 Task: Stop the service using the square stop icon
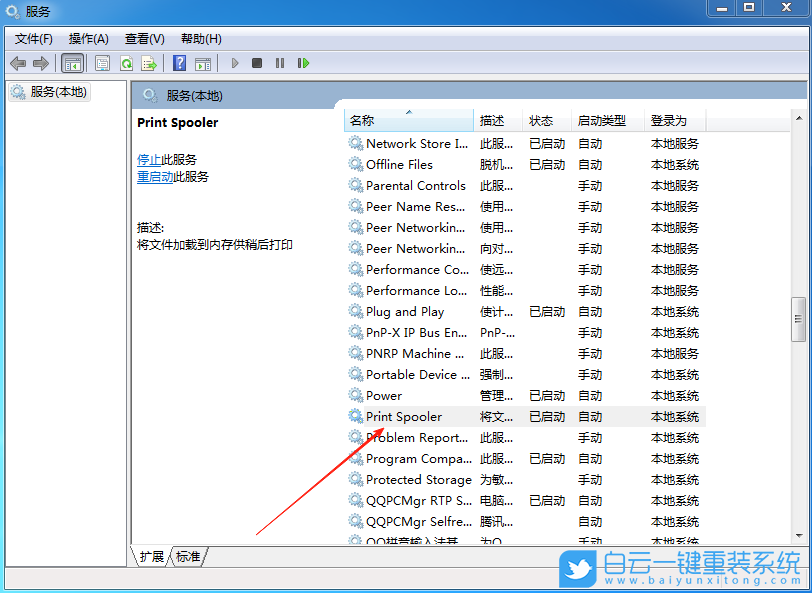click(256, 62)
